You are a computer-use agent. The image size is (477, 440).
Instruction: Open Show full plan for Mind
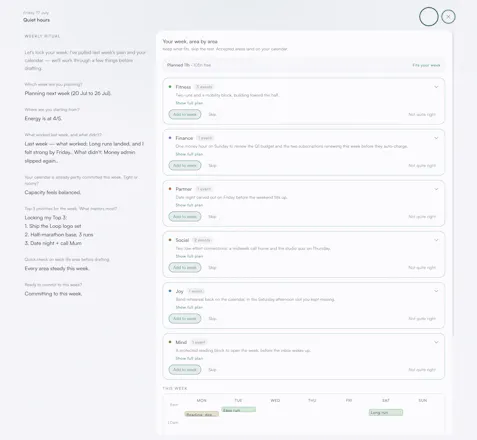[x=189, y=358]
